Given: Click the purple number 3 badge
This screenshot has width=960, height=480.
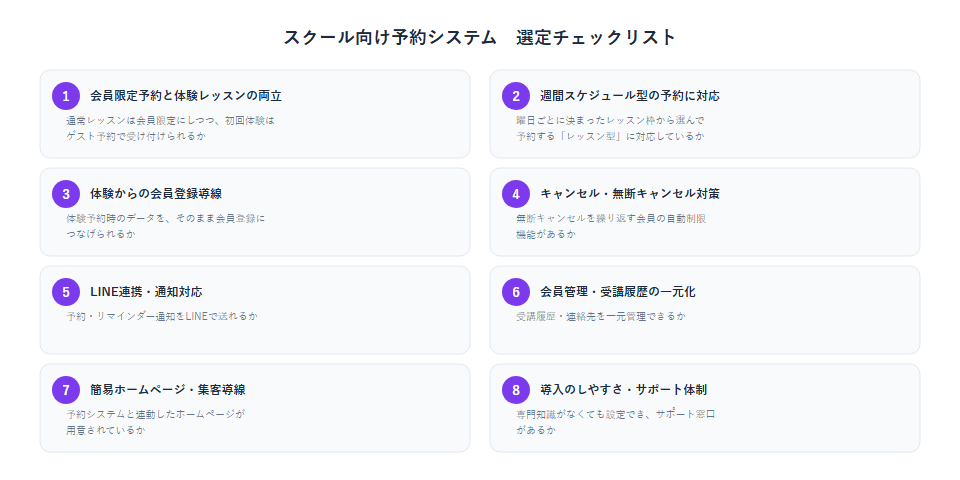Looking at the screenshot, I should coord(66,194).
